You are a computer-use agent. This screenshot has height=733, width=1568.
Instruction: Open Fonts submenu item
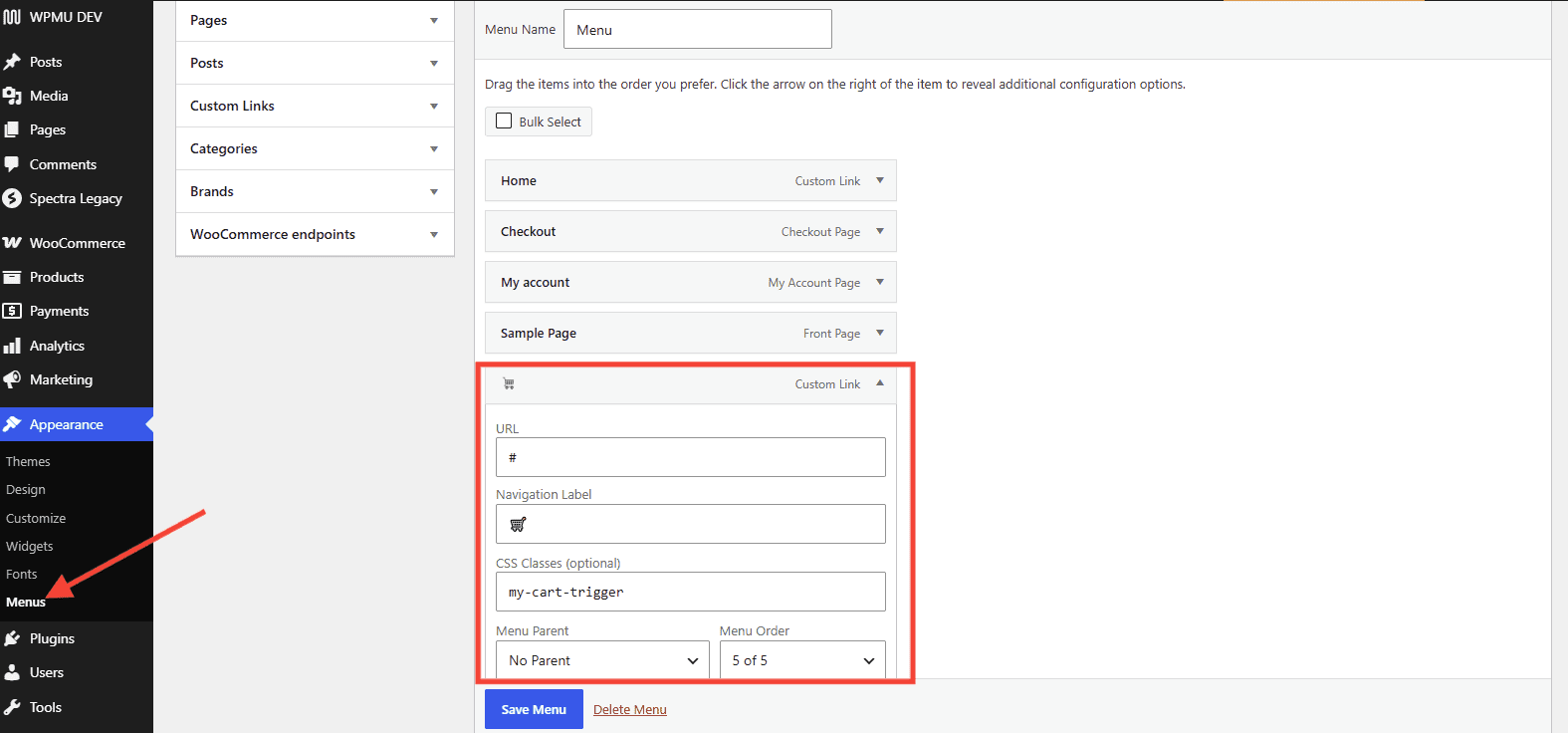click(x=22, y=575)
